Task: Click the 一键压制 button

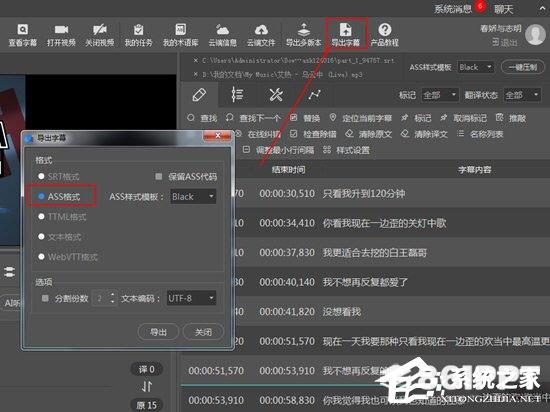Action: (523, 67)
